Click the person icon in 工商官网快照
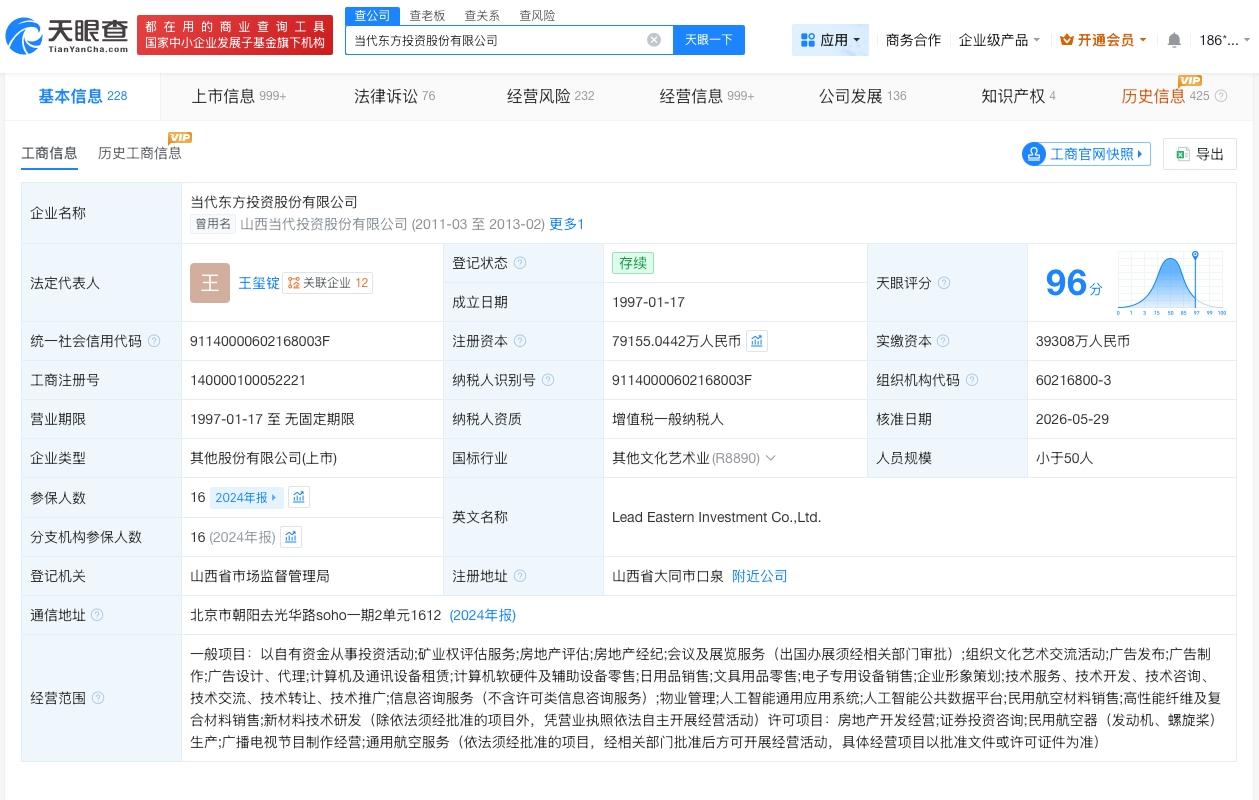 pos(1033,154)
